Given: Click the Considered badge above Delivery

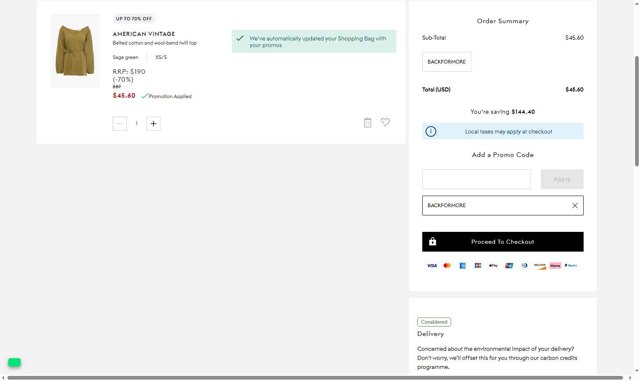Looking at the screenshot, I should coord(434,322).
